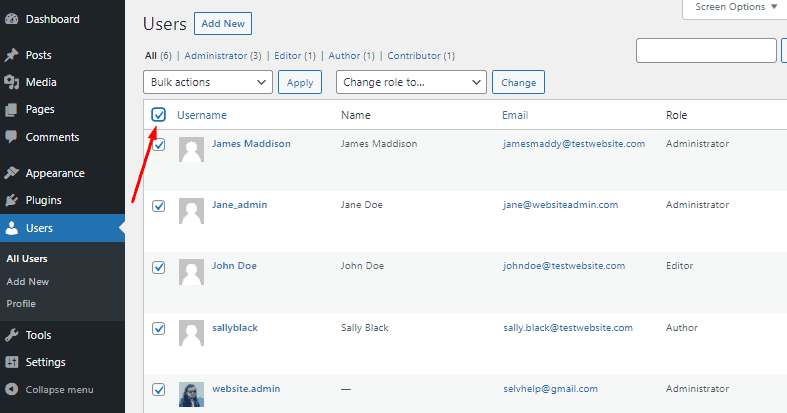Expand Screen Options panel
This screenshot has height=413, width=787.
click(735, 7)
